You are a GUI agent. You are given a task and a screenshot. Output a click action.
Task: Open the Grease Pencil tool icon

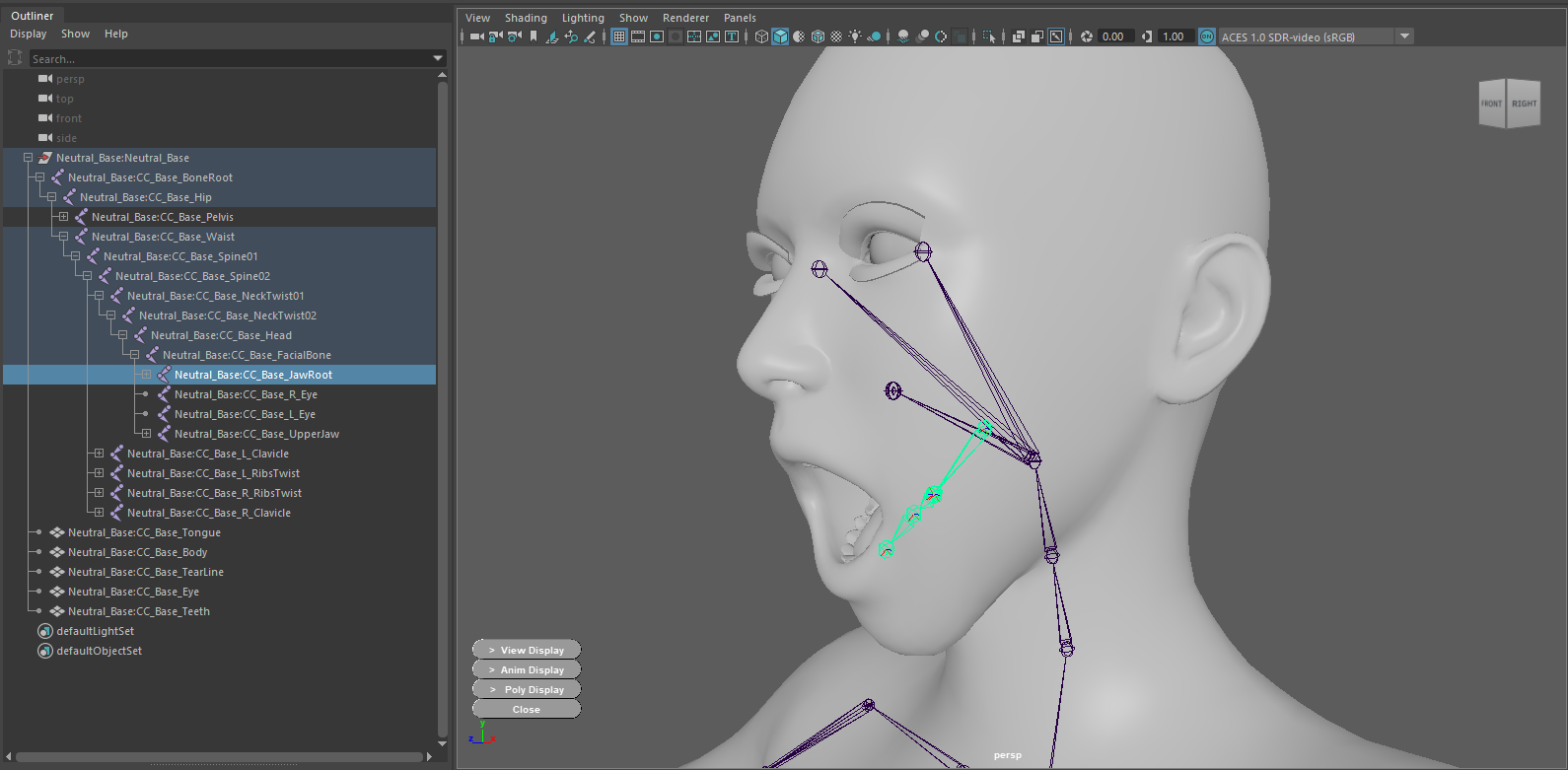click(590, 36)
